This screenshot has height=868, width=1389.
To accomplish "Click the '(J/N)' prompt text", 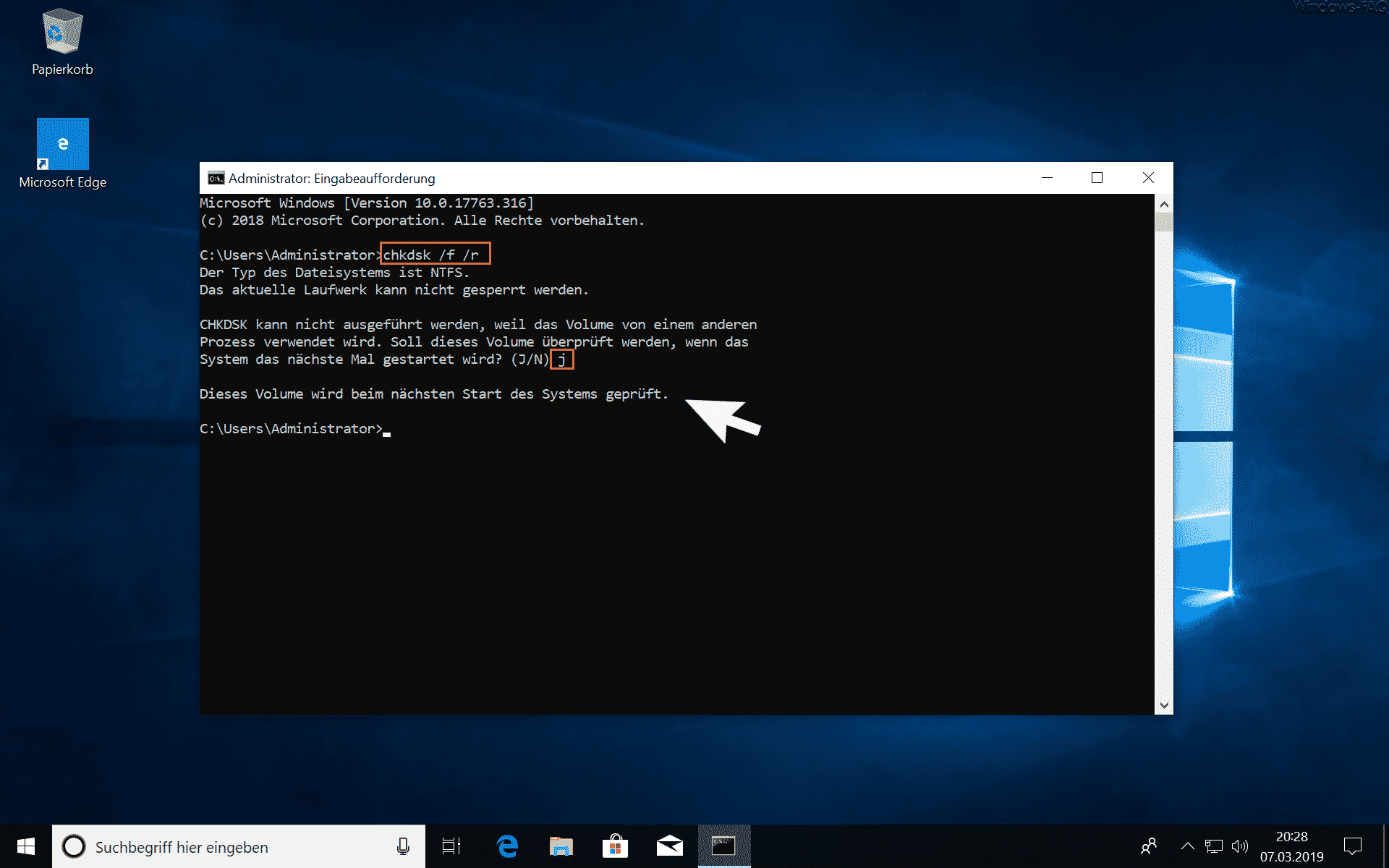I will pyautogui.click(x=530, y=359).
